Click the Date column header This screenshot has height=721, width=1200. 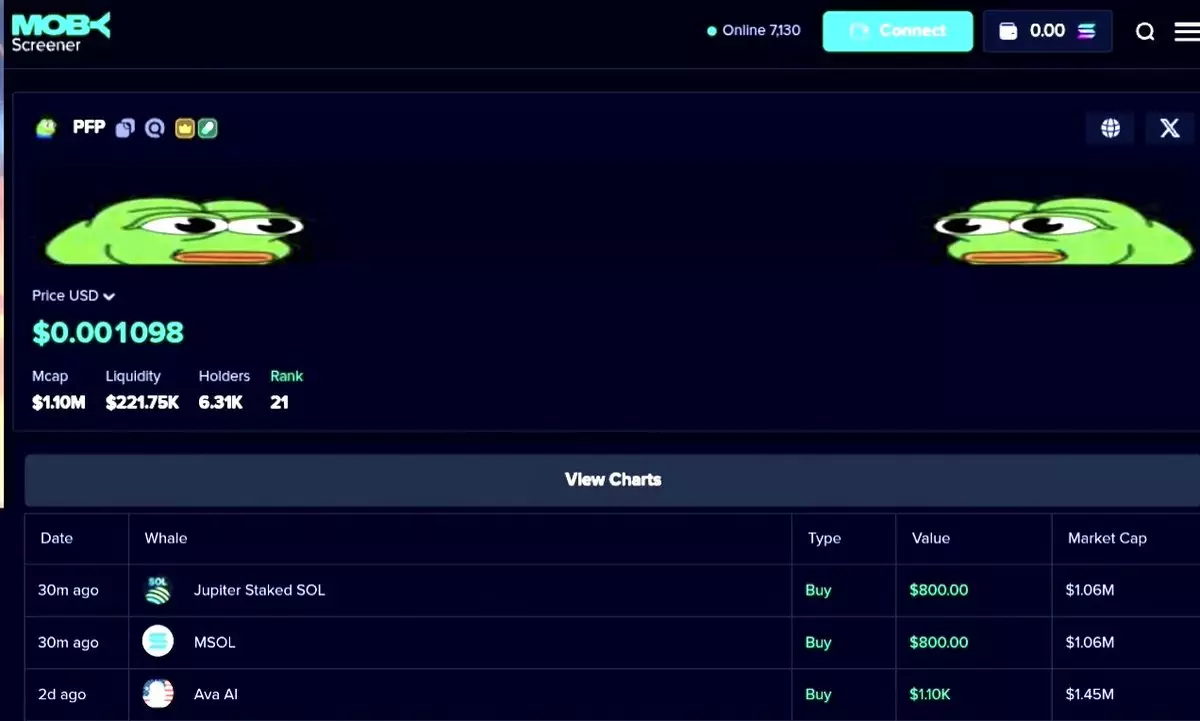pyautogui.click(x=57, y=538)
